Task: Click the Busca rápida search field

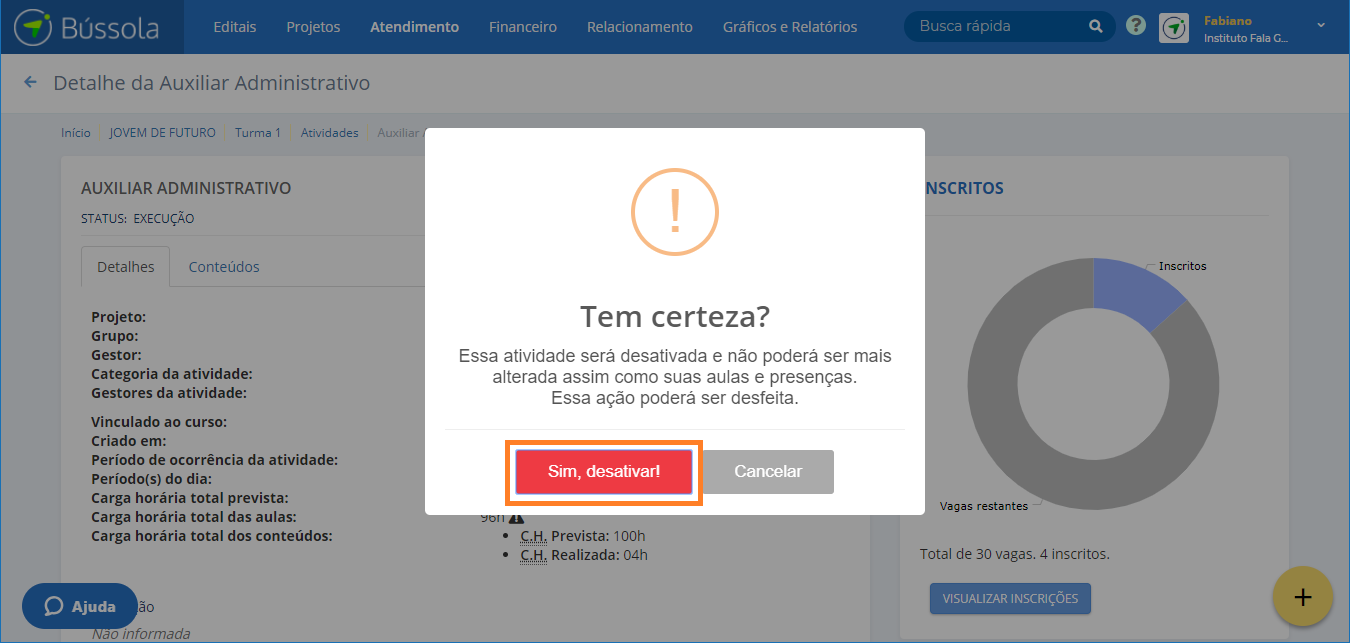Action: tap(1000, 26)
